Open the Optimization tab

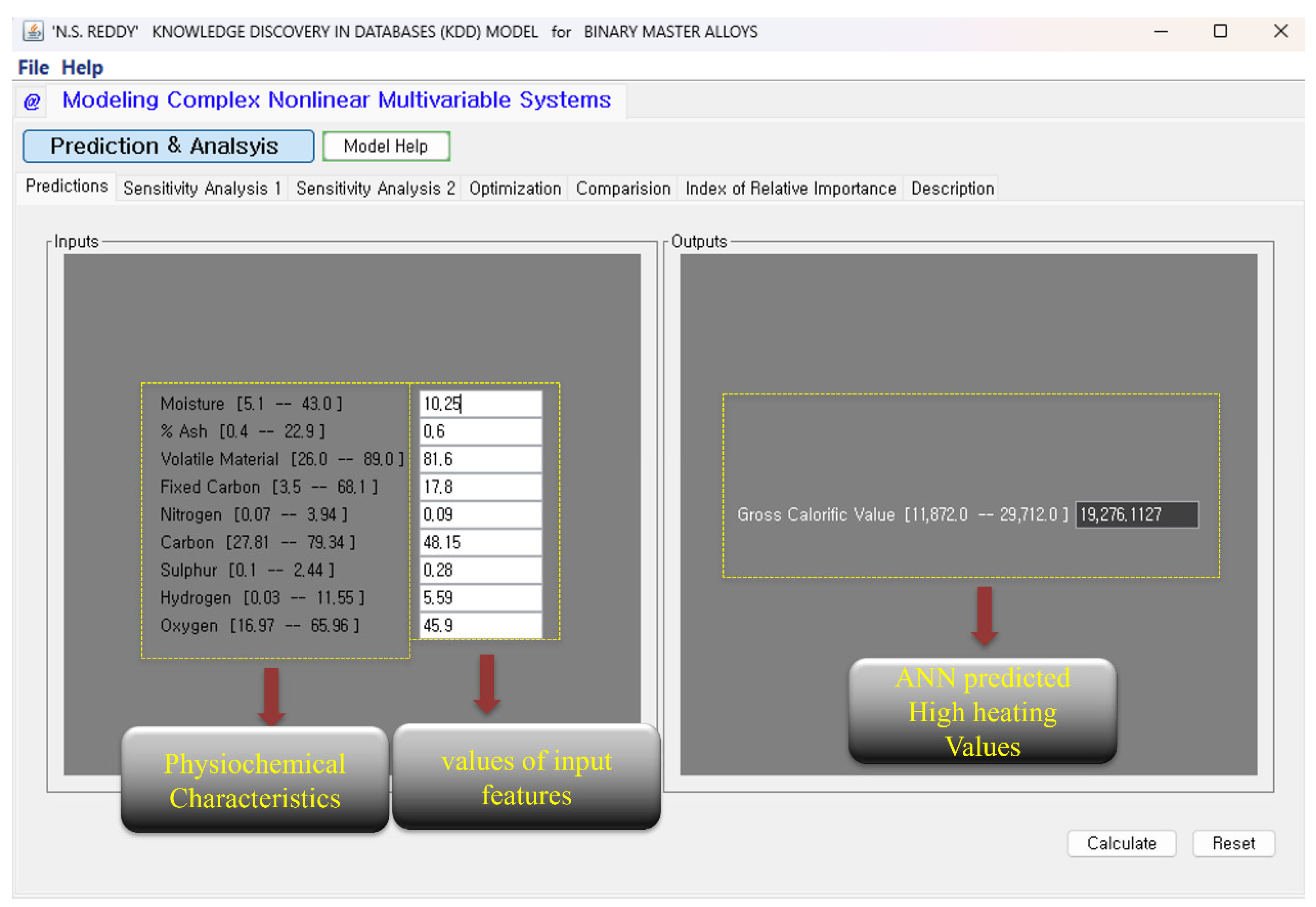(514, 188)
